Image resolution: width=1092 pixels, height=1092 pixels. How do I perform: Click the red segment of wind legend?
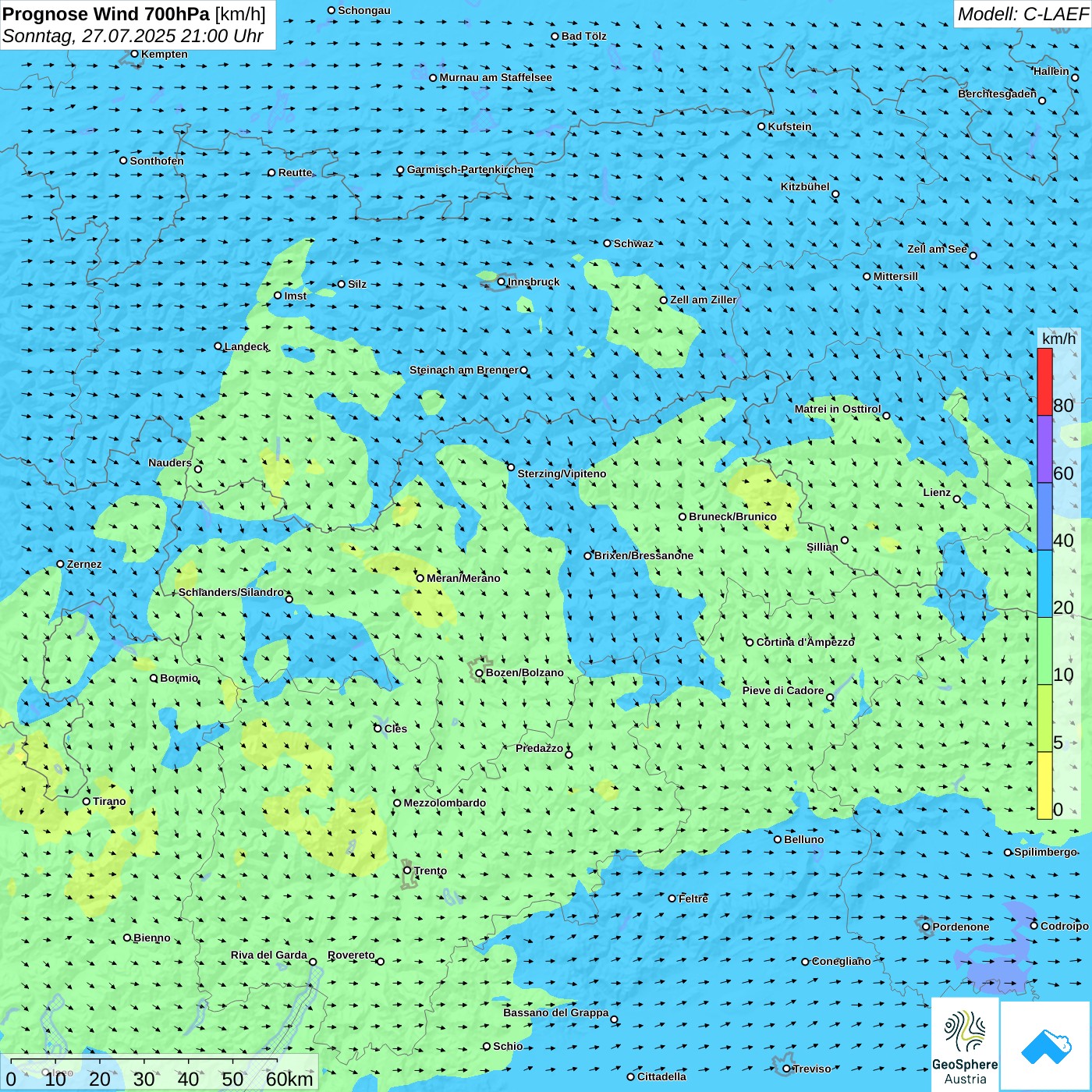[1044, 381]
